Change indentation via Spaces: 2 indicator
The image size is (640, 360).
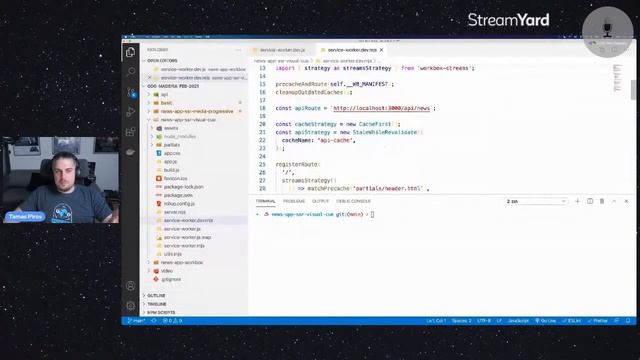462,321
